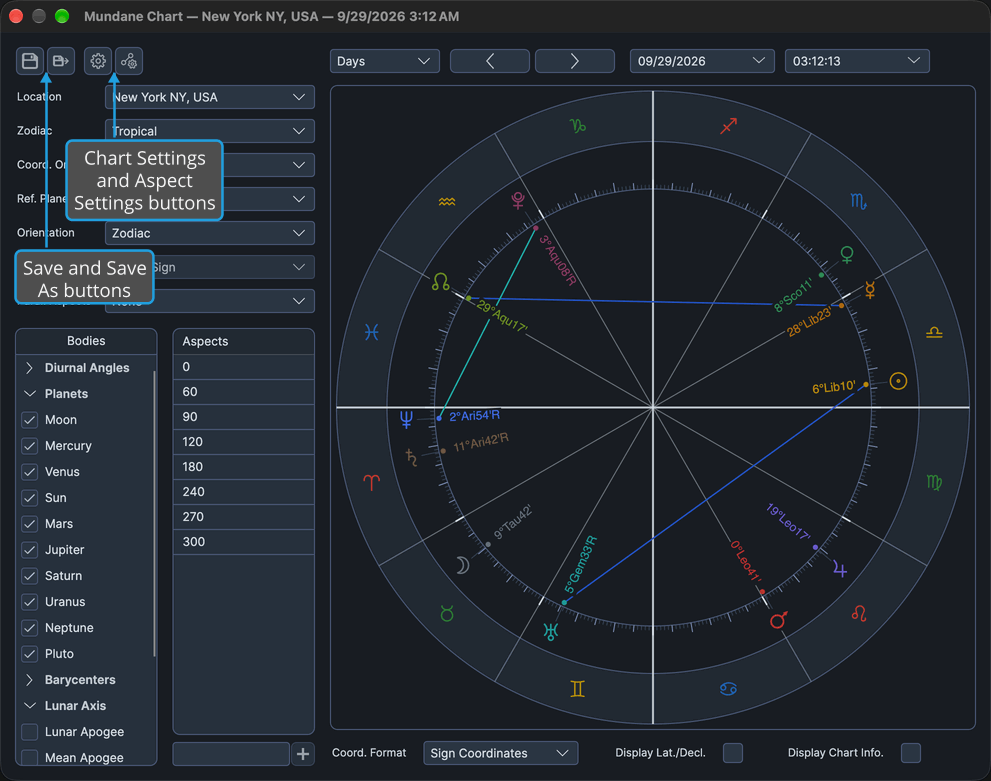Uncheck the Mars checkbox

click(x=30, y=524)
